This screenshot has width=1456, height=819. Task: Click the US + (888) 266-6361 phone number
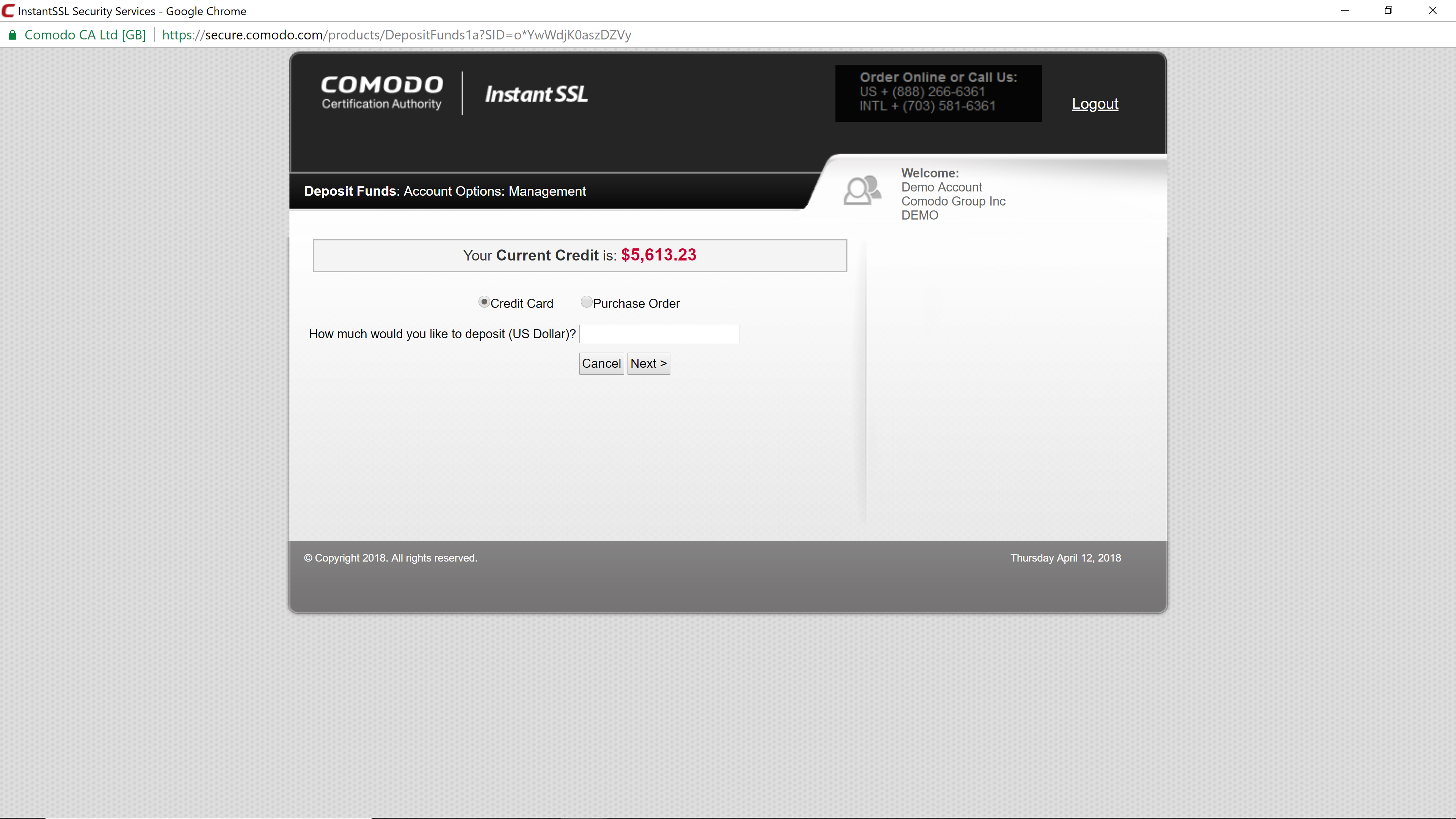922,91
